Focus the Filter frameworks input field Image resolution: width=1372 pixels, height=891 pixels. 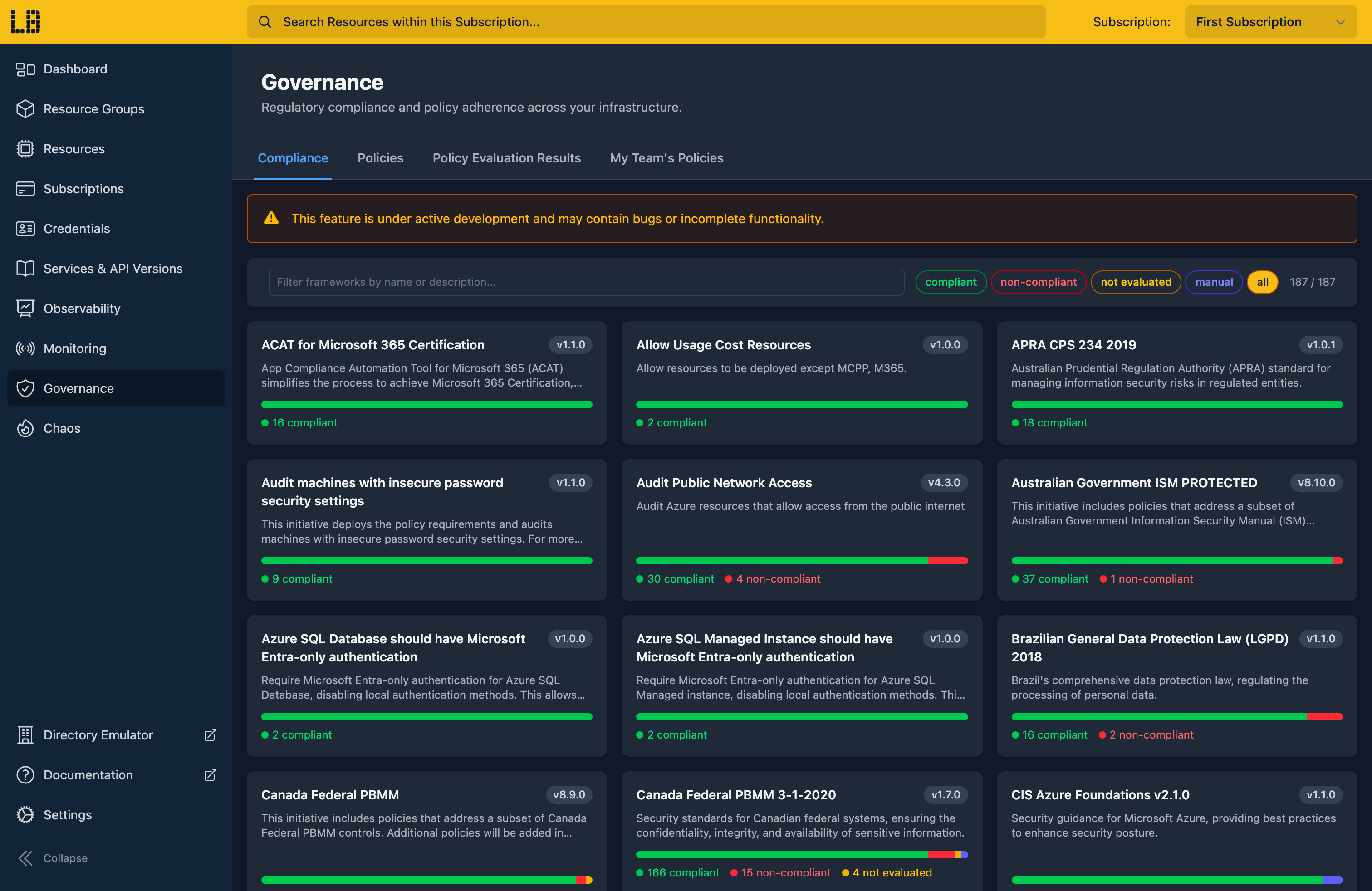[x=586, y=282]
